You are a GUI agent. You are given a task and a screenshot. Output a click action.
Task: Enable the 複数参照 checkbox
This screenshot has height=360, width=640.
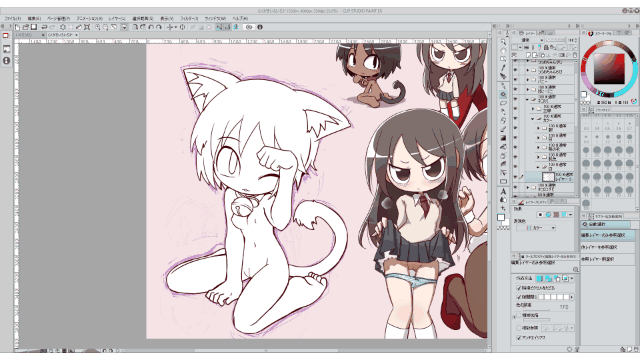[x=519, y=328]
